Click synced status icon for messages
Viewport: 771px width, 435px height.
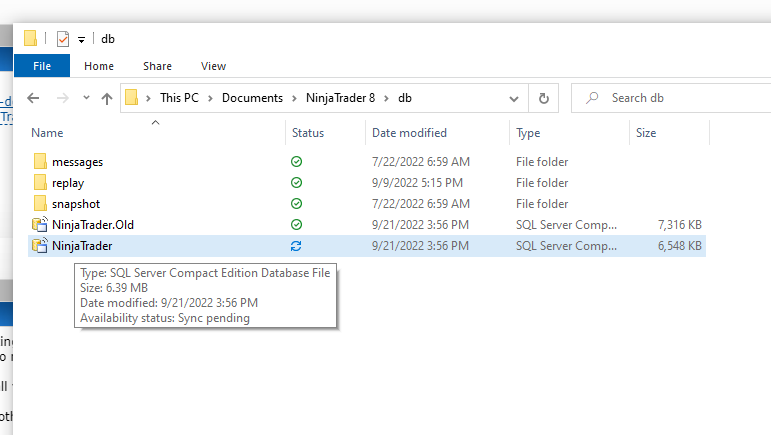(x=296, y=161)
